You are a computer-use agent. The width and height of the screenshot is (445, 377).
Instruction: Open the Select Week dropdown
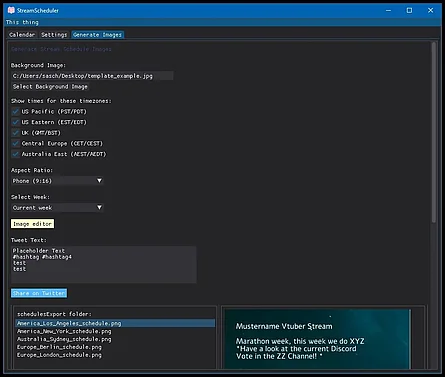tap(57, 208)
